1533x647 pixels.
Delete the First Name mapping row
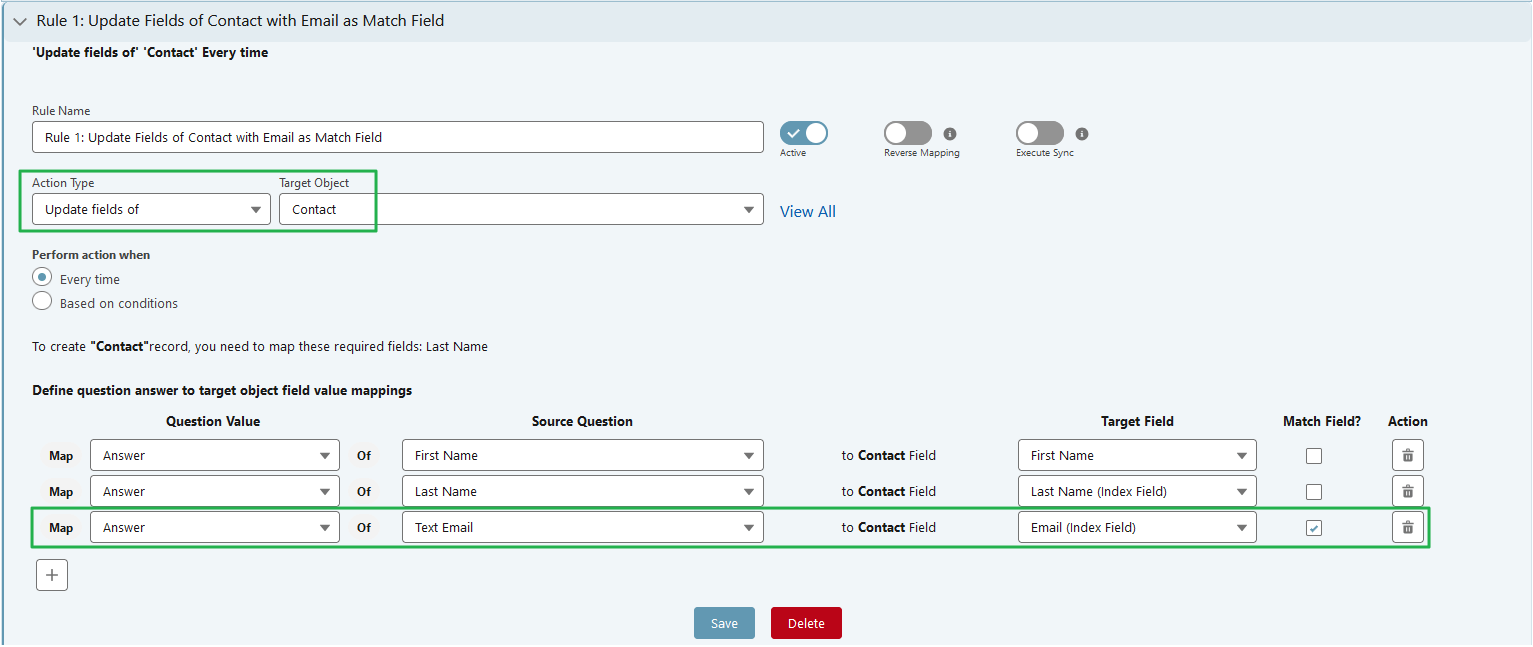[x=1407, y=455]
